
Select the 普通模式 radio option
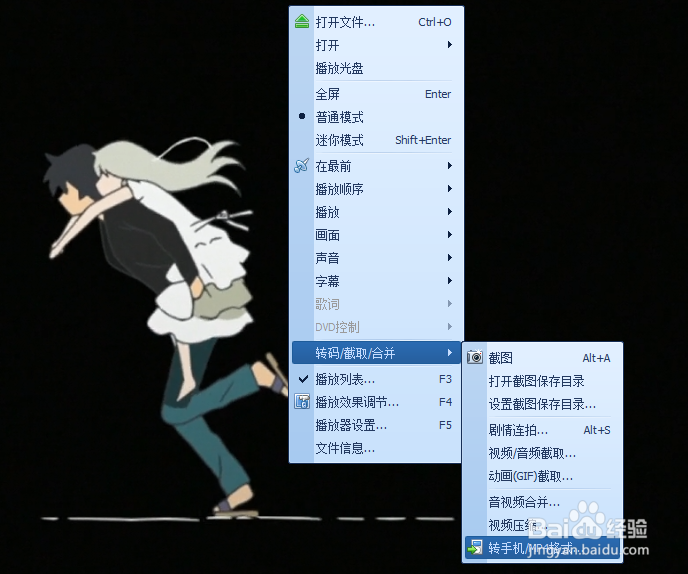tap(375, 117)
